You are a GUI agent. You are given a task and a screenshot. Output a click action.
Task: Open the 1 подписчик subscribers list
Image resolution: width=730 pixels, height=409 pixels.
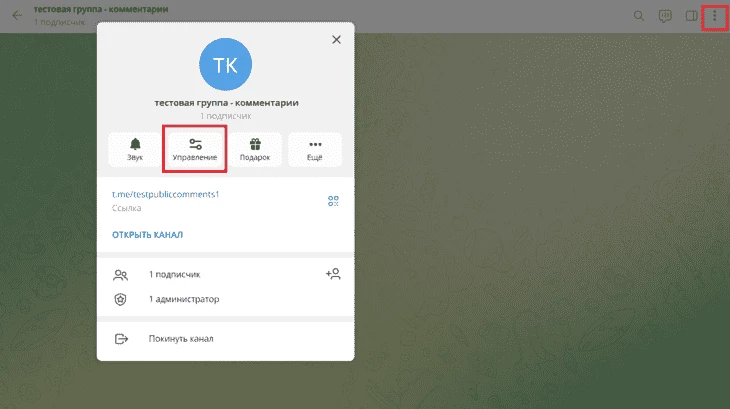pyautogui.click(x=180, y=274)
